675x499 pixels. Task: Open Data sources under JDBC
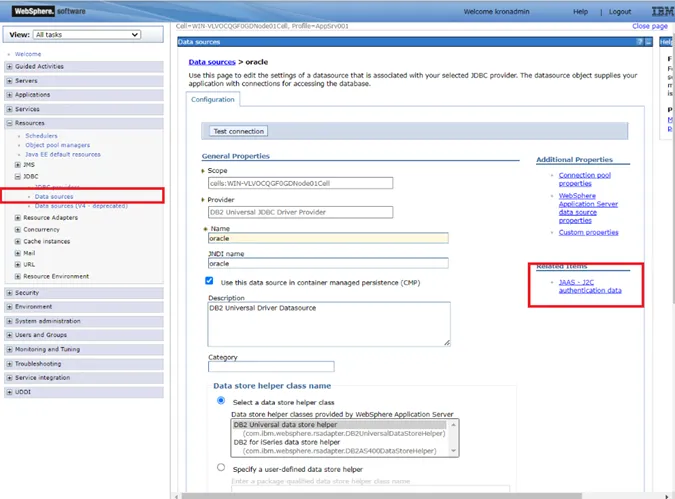point(54,197)
